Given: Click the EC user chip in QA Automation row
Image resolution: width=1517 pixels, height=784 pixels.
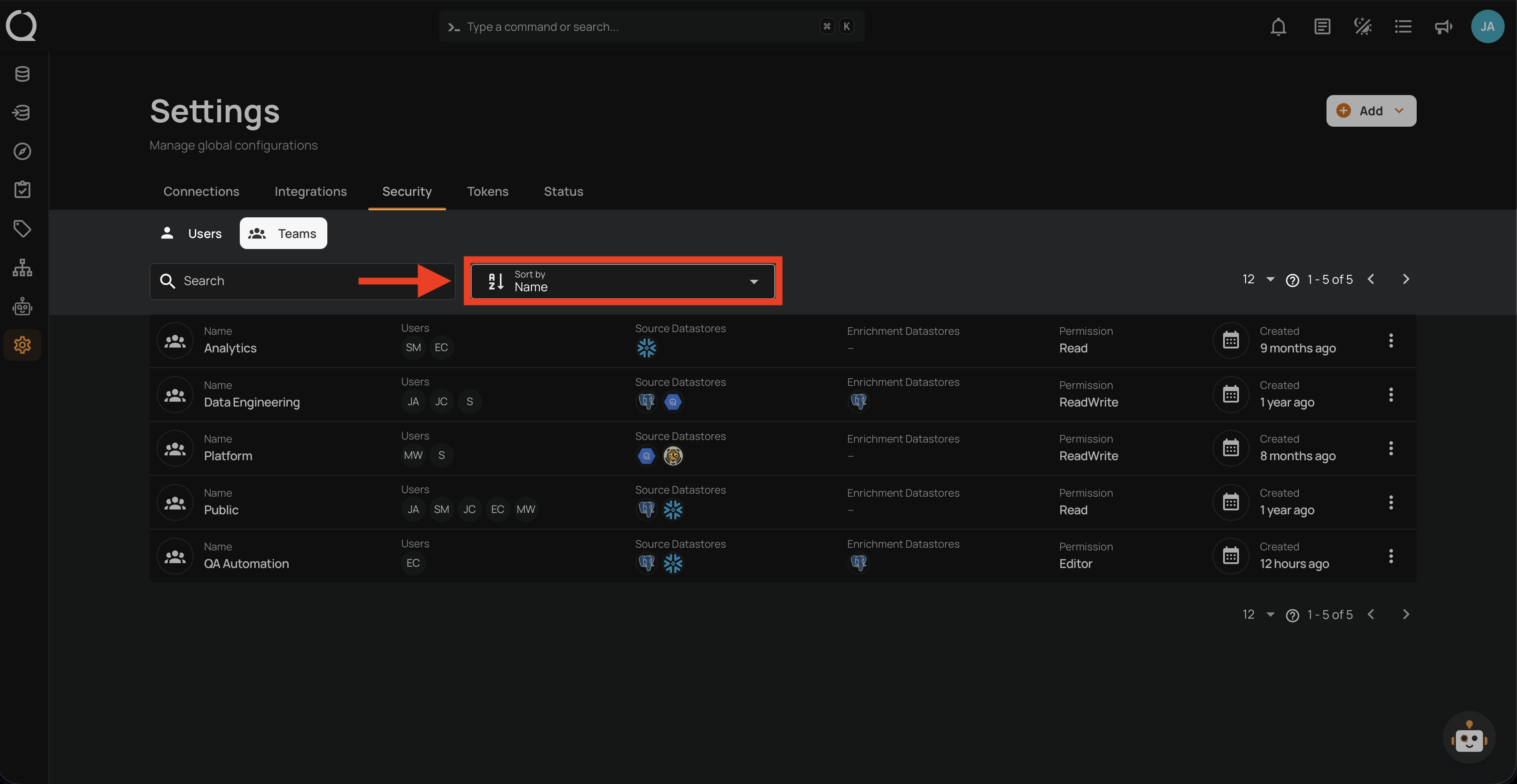Looking at the screenshot, I should pyautogui.click(x=413, y=563).
